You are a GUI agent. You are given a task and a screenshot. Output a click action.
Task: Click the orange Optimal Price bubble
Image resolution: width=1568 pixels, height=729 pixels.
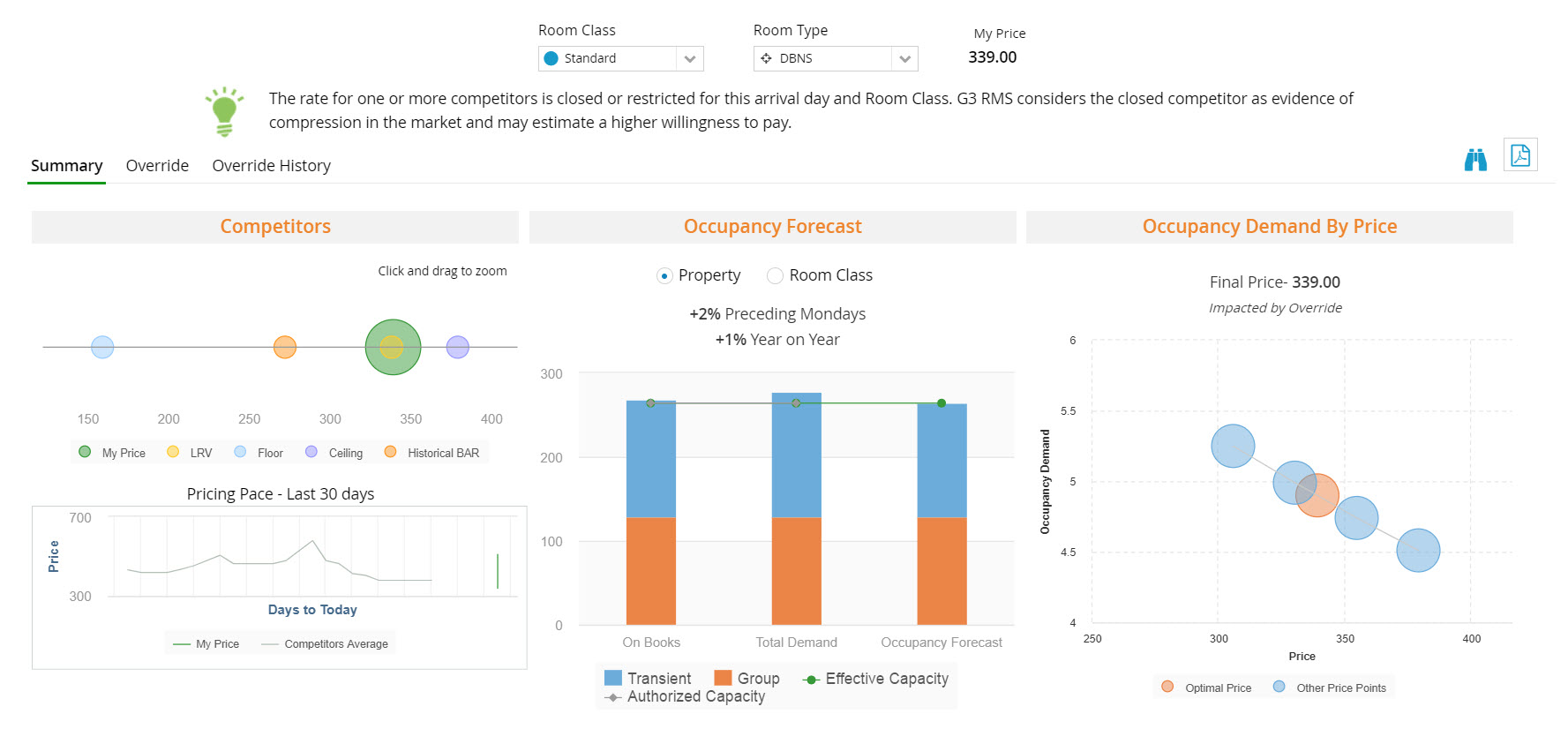point(1317,495)
